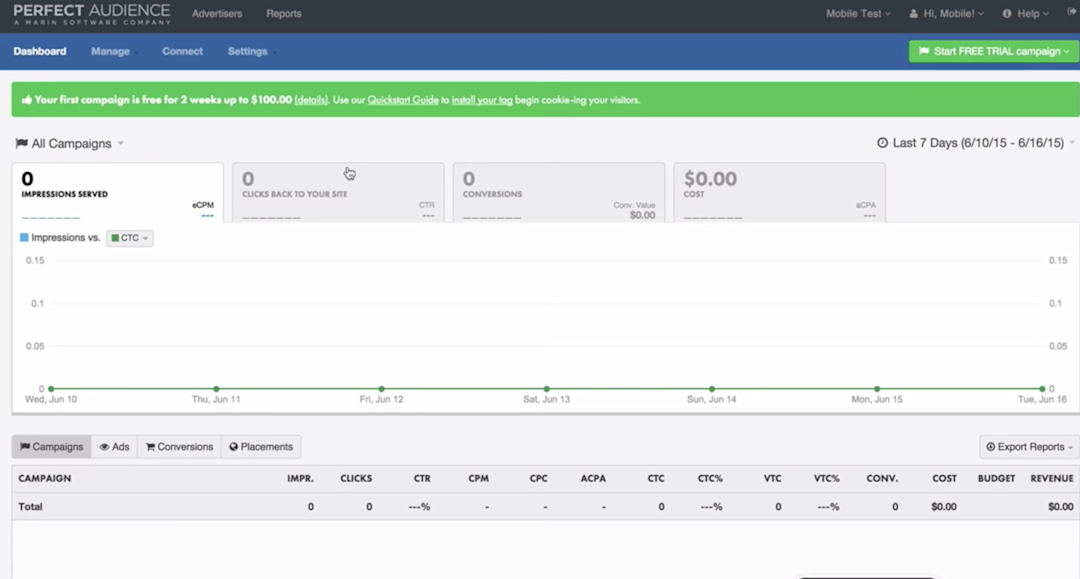Sort table by IMPR. column header
This screenshot has width=1080, height=579.
point(300,478)
